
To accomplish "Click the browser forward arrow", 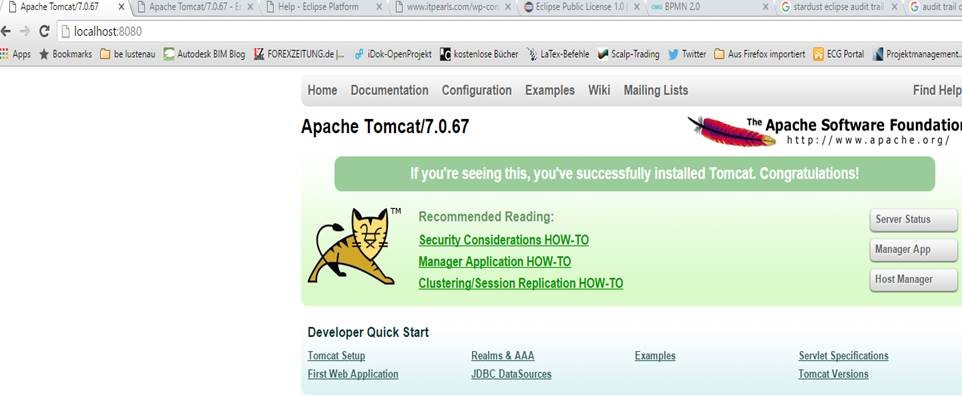I will 25,31.
